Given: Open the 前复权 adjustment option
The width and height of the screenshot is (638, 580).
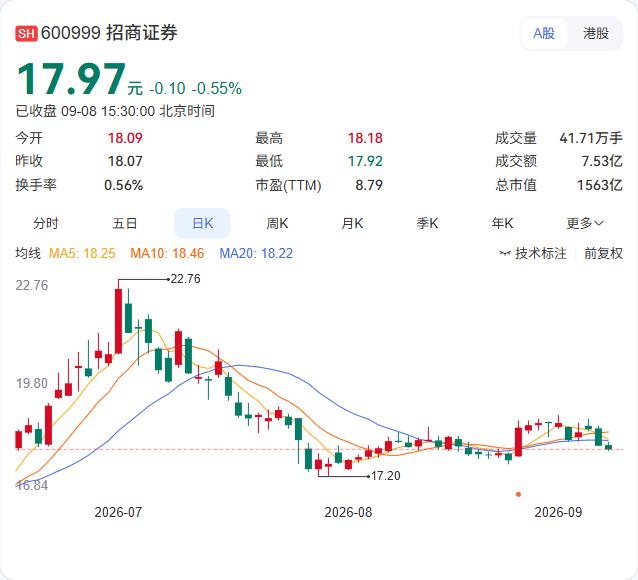Looking at the screenshot, I should point(603,253).
